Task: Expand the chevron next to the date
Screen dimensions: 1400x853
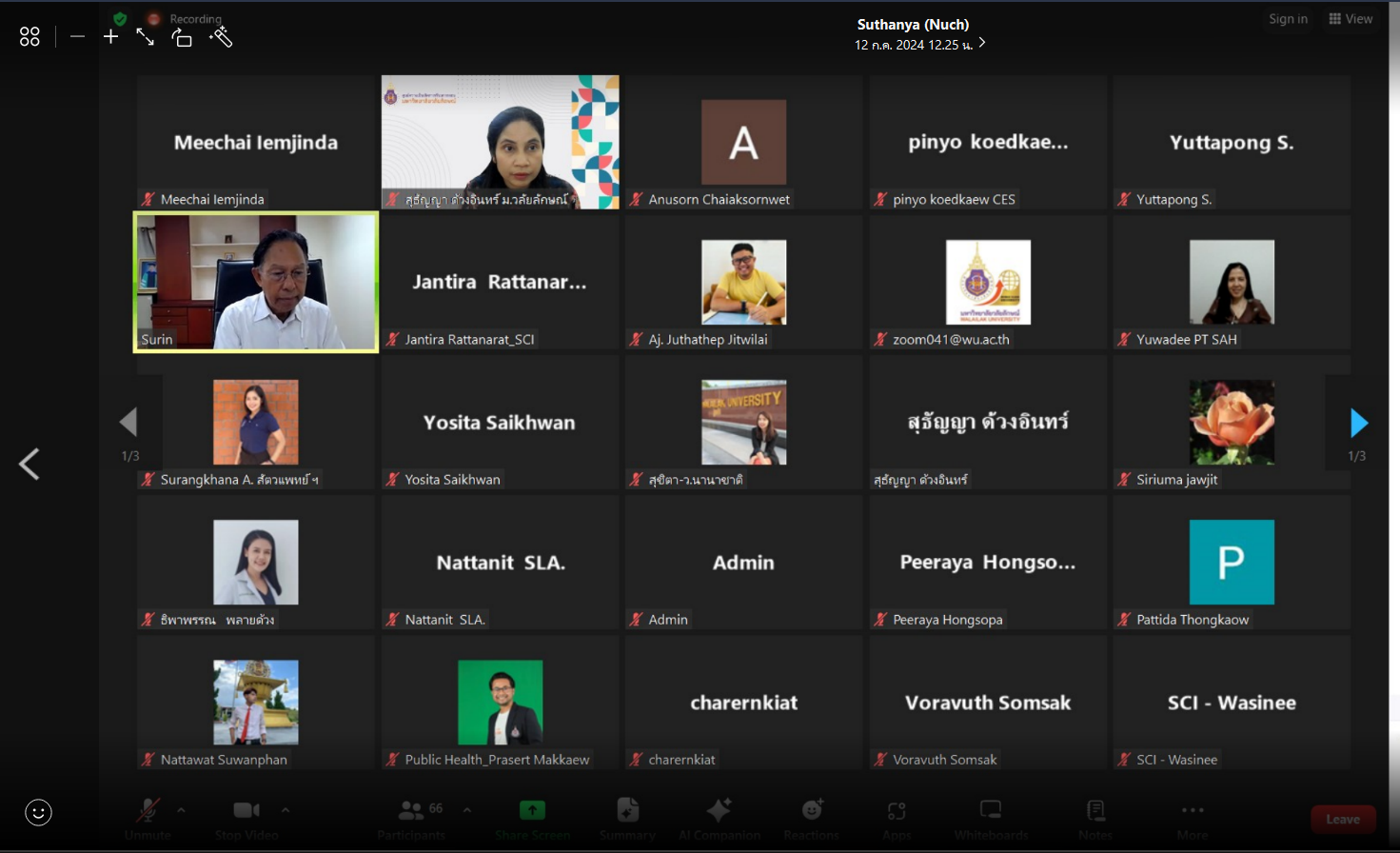Action: (982, 44)
